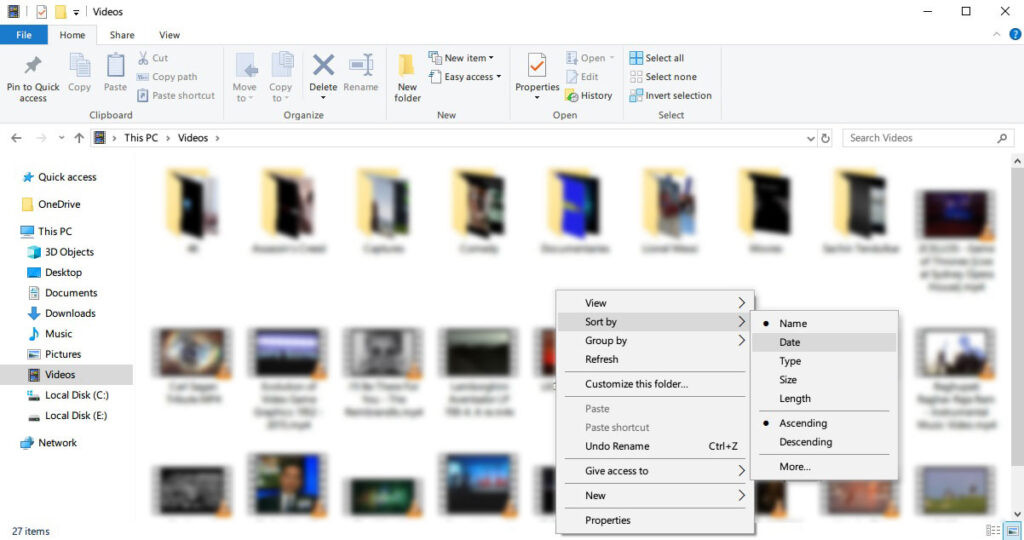Click the Paste clipboard icon

116,65
